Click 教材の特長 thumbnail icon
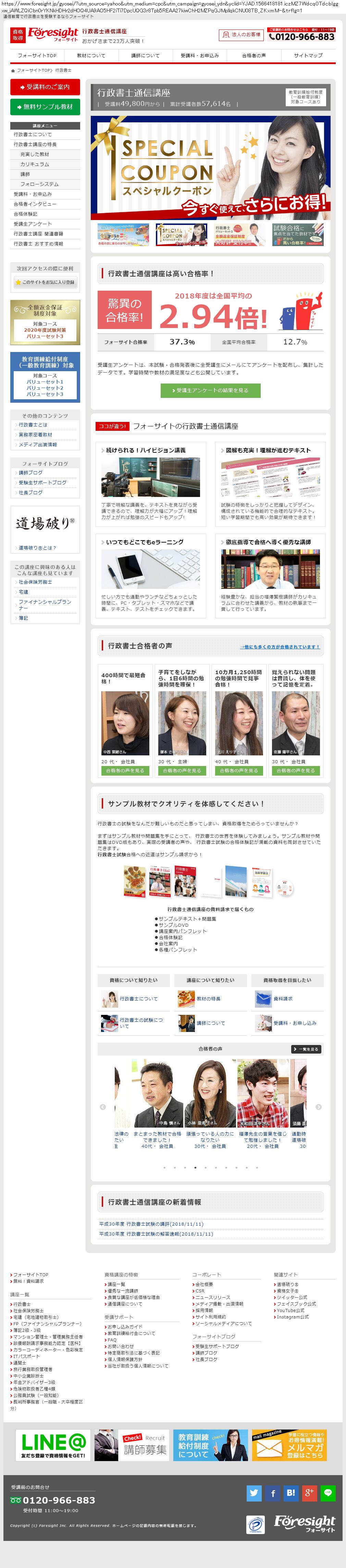The width and height of the screenshot is (346, 1568). pos(186,999)
